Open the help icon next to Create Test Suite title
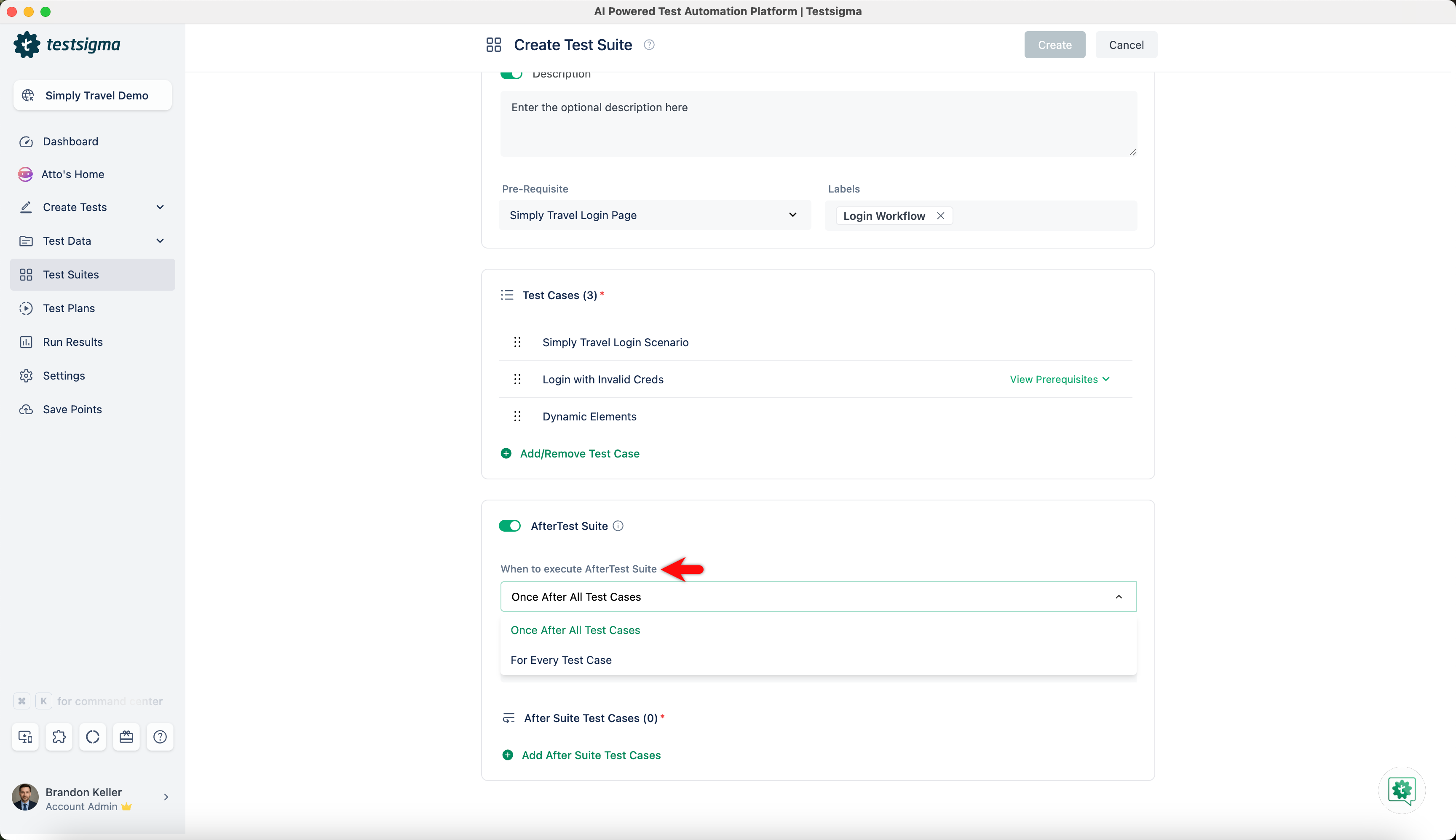 pyautogui.click(x=650, y=44)
